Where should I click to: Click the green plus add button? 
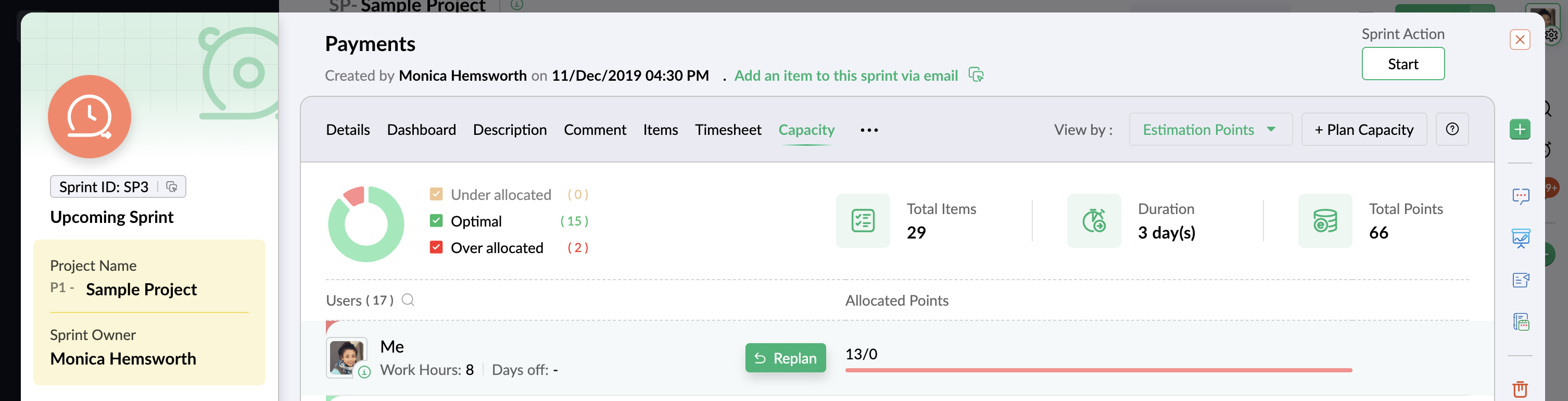[1519, 129]
